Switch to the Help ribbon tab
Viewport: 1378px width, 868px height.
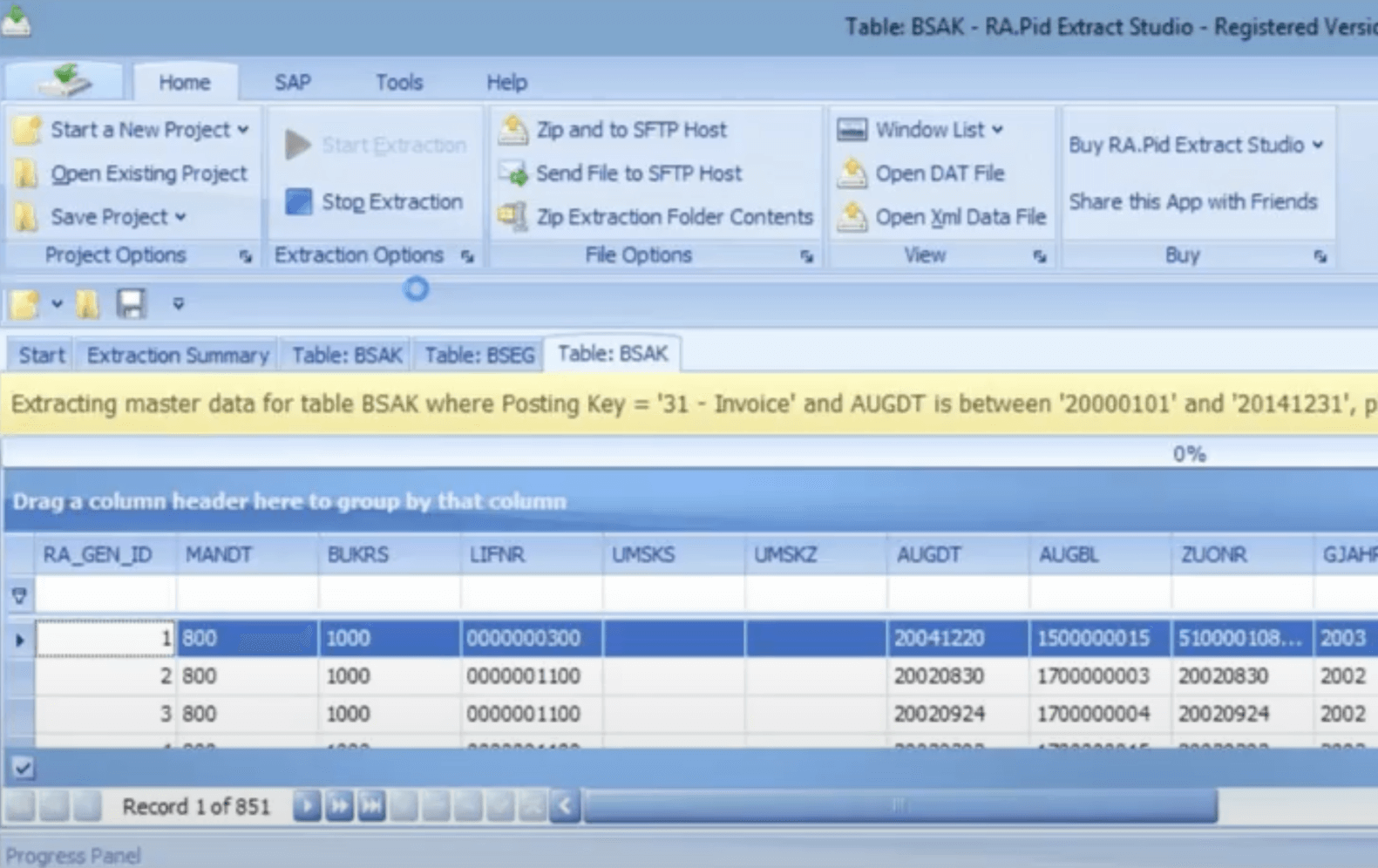pos(507,82)
